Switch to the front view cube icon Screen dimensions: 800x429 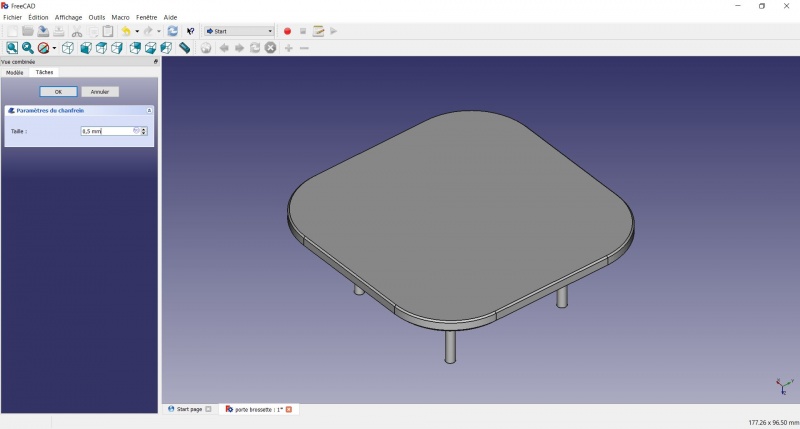86,48
